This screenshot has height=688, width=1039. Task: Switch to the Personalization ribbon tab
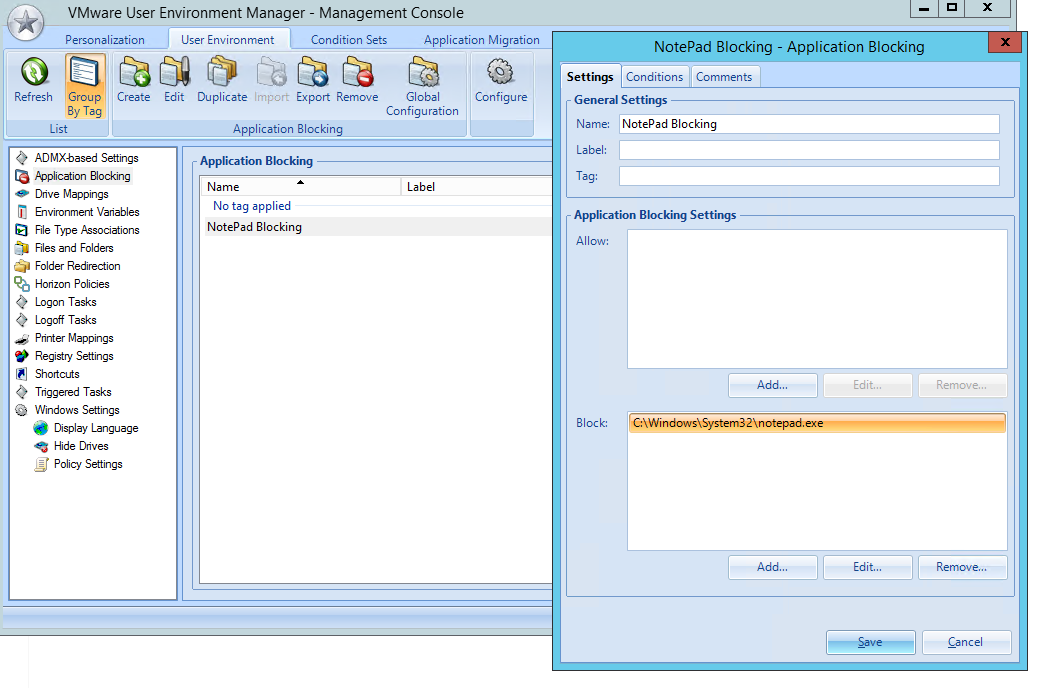[105, 40]
